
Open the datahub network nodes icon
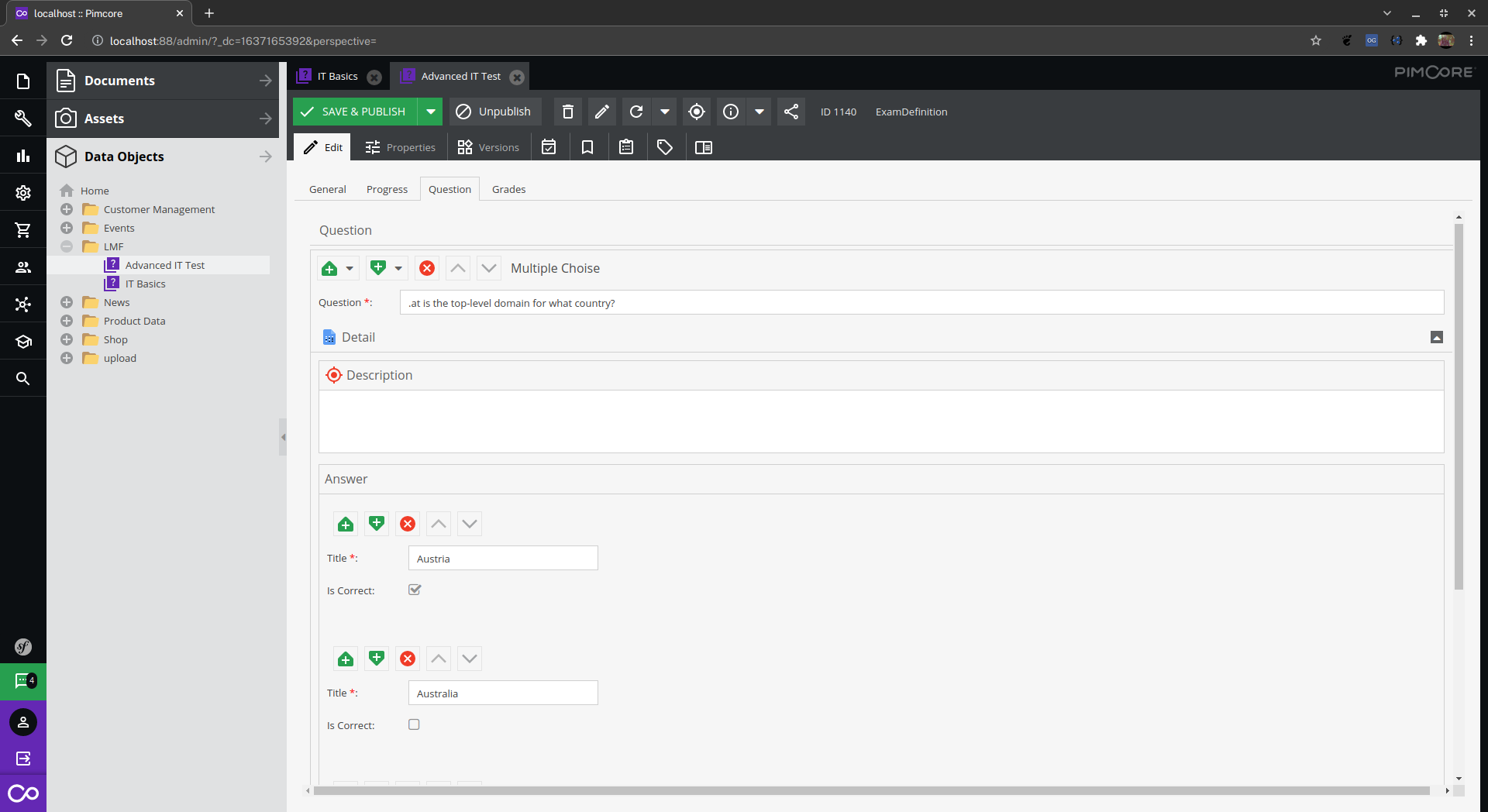(x=23, y=304)
